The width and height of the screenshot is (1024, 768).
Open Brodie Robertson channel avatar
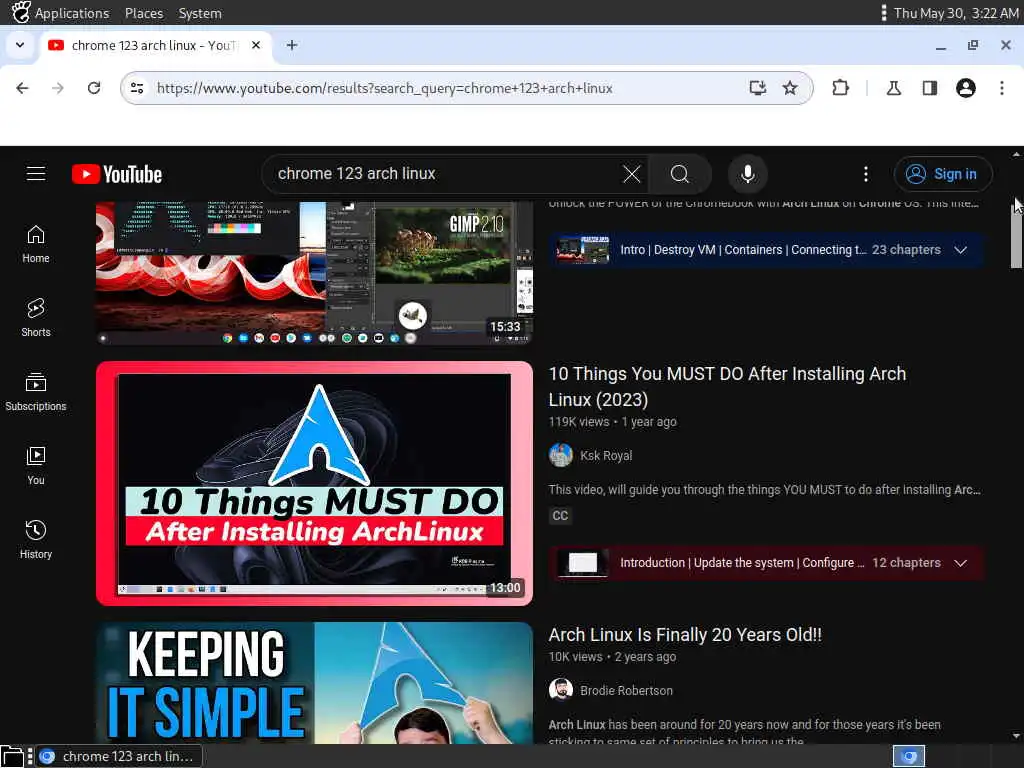pyautogui.click(x=560, y=689)
